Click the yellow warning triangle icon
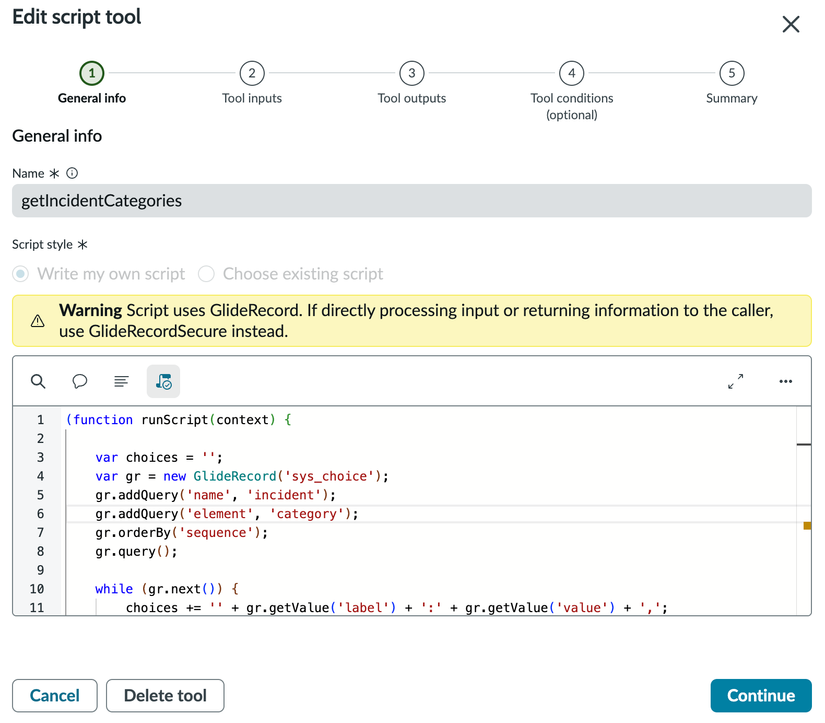 click(x=37, y=321)
